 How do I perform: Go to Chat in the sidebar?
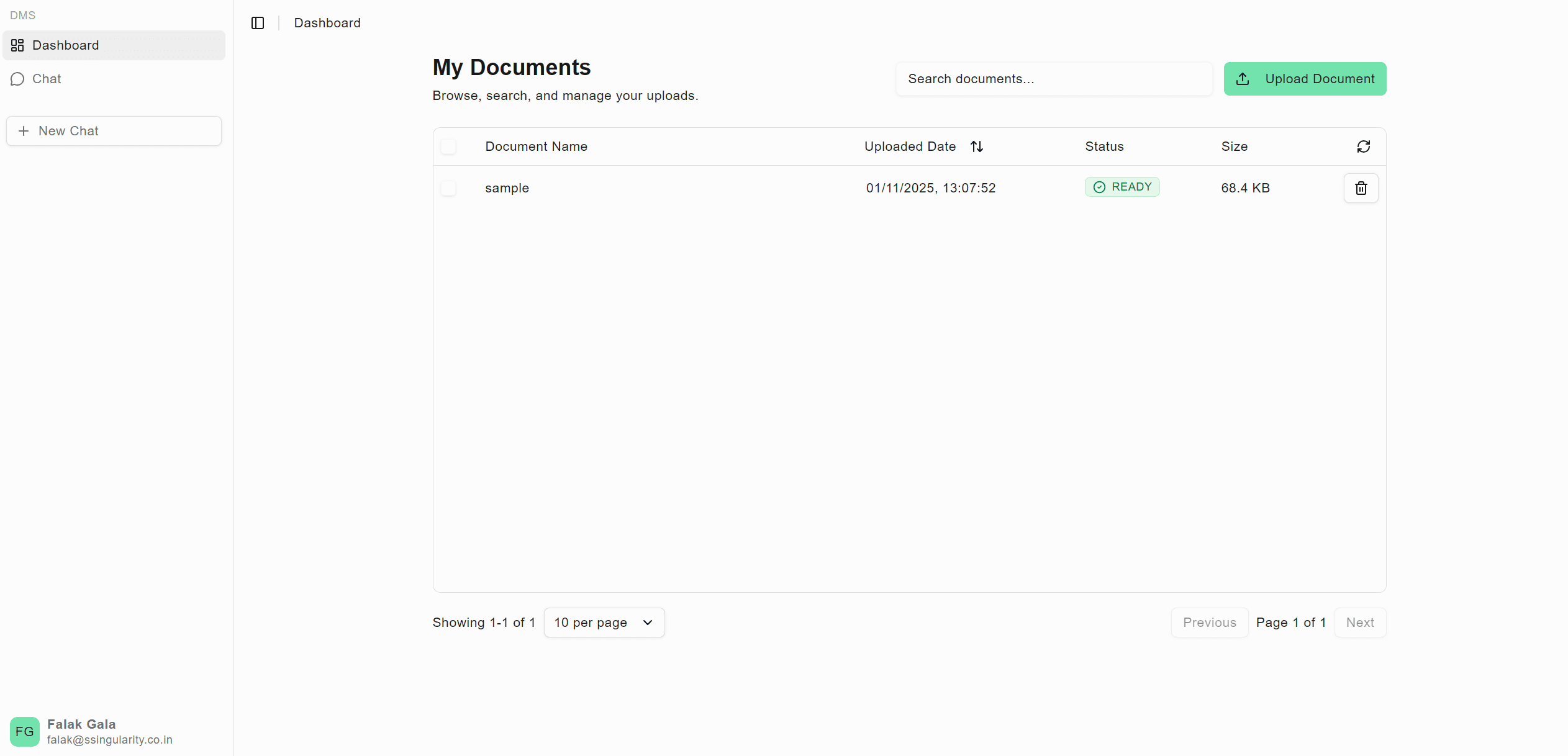pos(47,79)
